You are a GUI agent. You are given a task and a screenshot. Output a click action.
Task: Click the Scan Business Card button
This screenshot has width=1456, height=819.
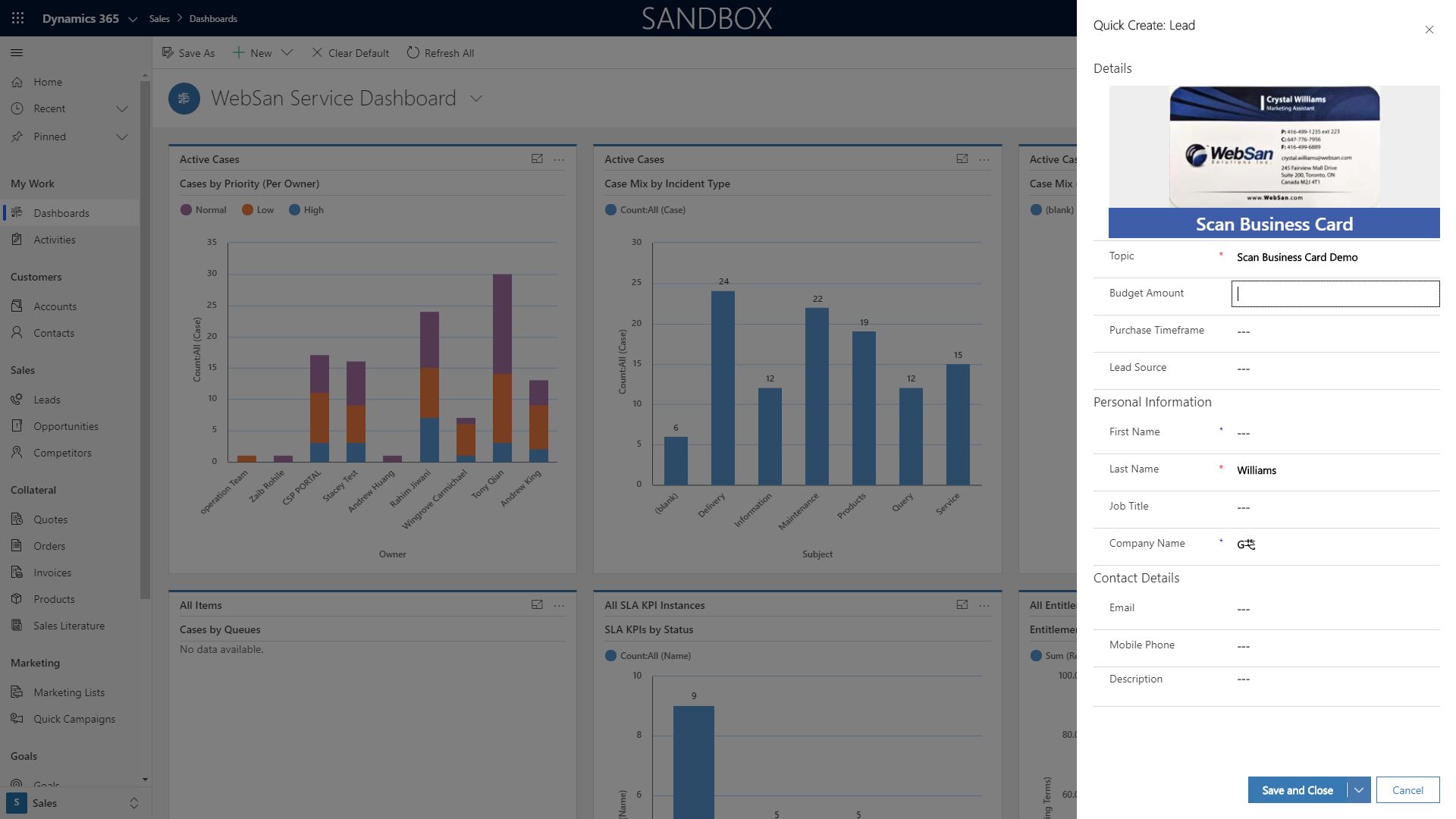1274,224
